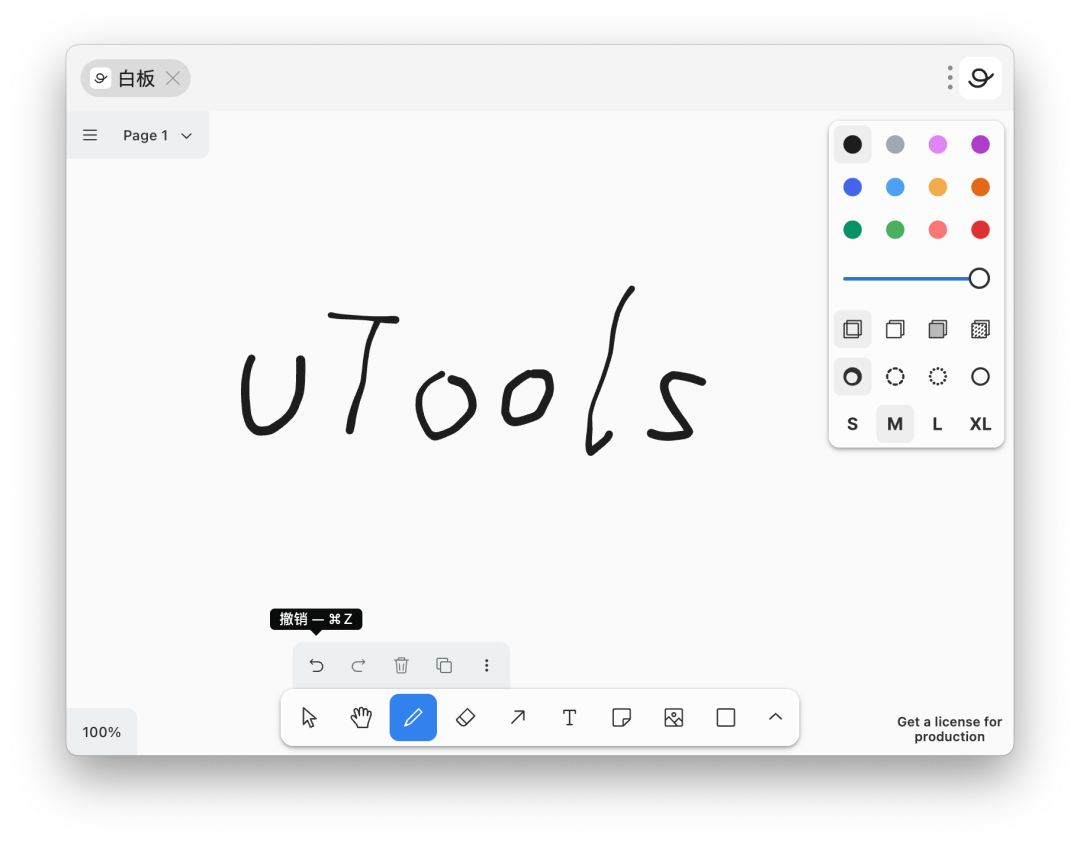This screenshot has width=1080, height=843.
Task: Click the redo arrow
Action: click(358, 665)
